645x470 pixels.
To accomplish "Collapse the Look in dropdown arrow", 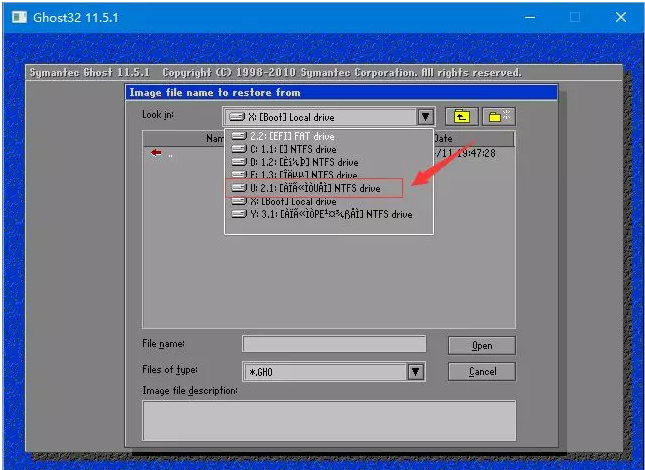I will [426, 117].
